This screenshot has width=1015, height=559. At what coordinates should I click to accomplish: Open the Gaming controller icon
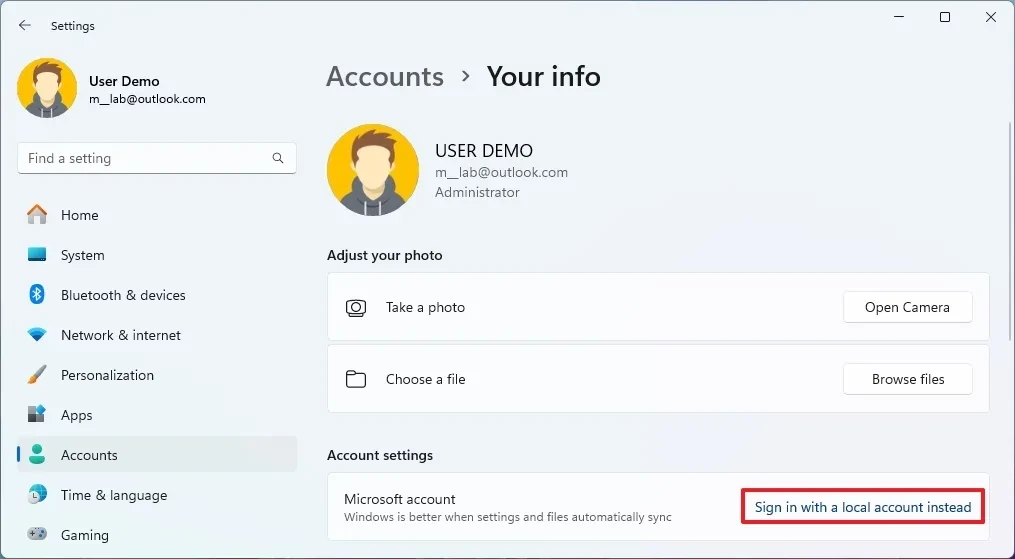tap(37, 535)
